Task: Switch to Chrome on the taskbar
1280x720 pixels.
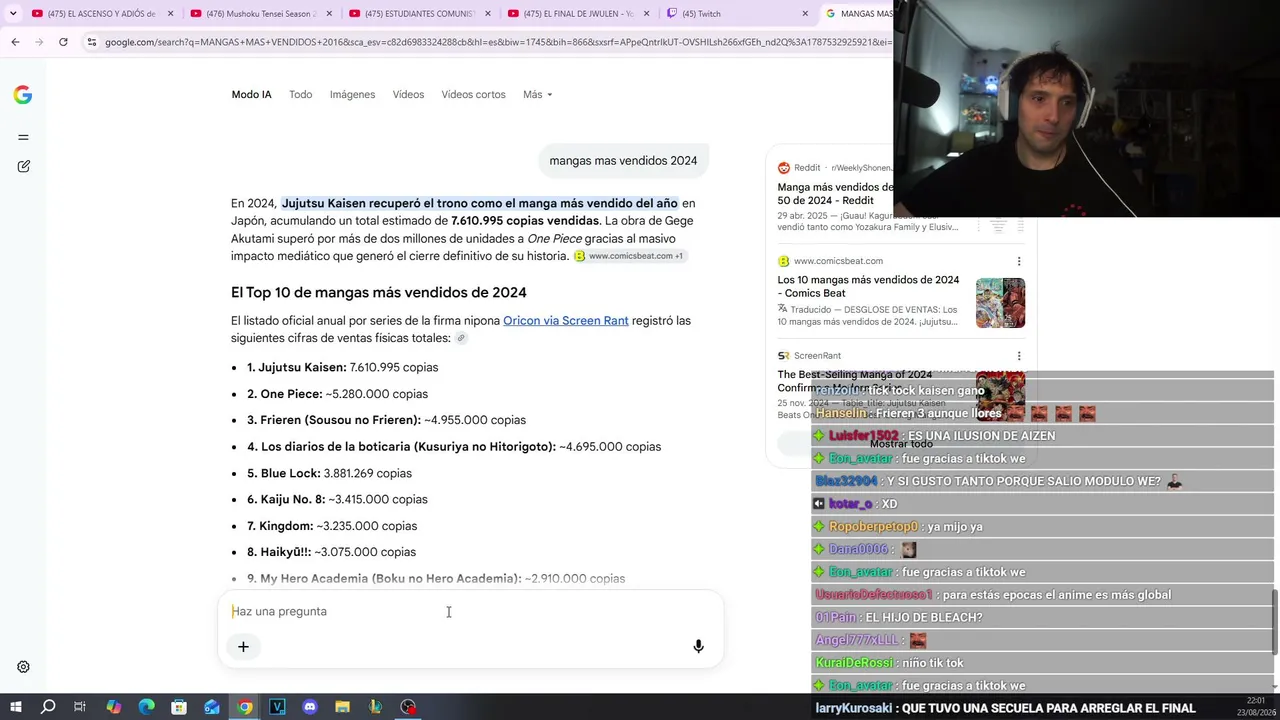Action: click(244, 707)
